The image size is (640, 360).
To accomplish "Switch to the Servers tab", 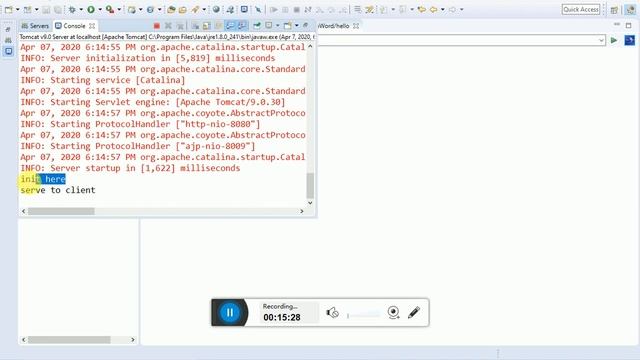I will (35, 26).
